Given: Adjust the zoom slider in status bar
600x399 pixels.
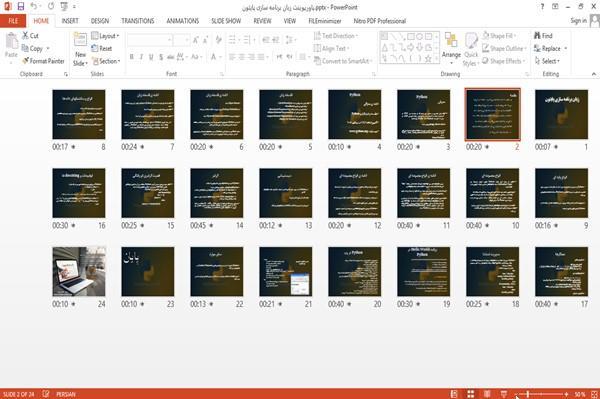Looking at the screenshot, I should pos(541,394).
